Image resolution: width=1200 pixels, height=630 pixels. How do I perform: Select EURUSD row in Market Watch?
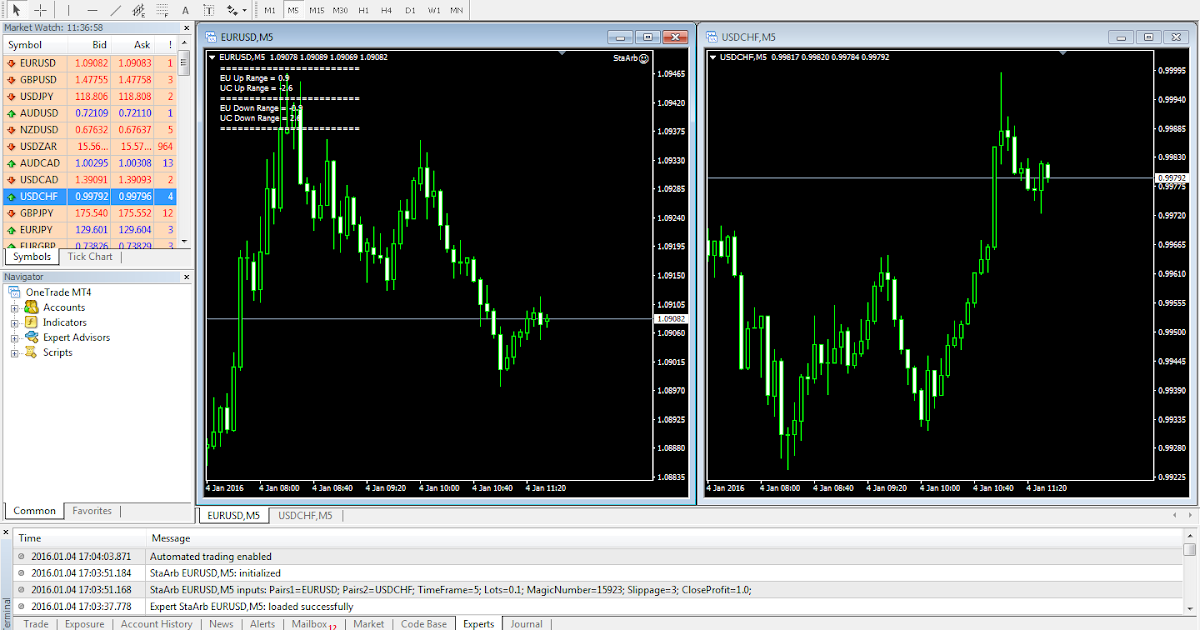(90, 63)
